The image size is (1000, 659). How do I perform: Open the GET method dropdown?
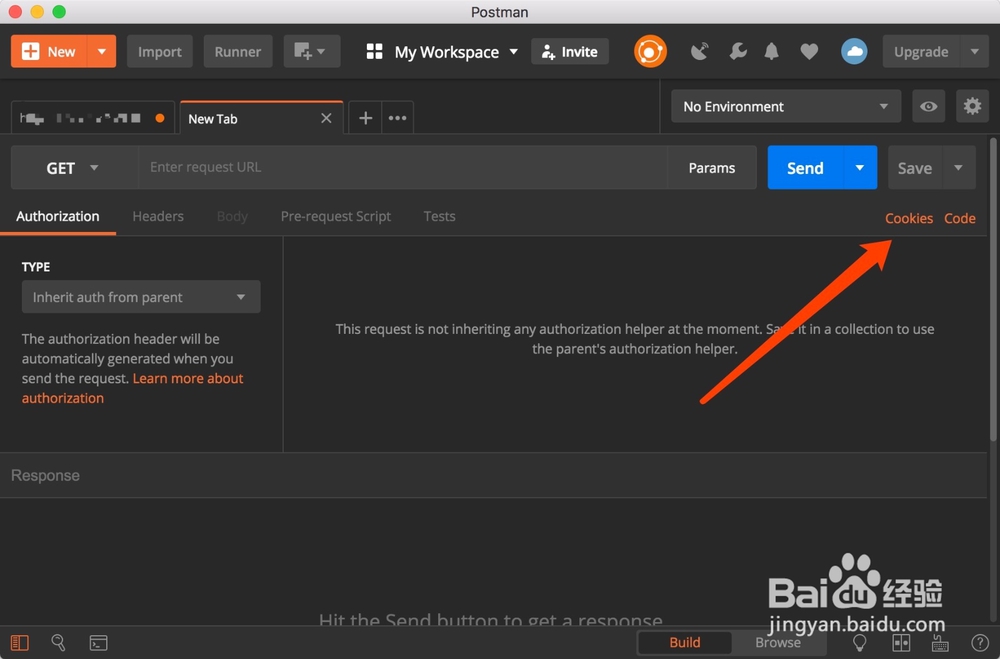[x=73, y=167]
